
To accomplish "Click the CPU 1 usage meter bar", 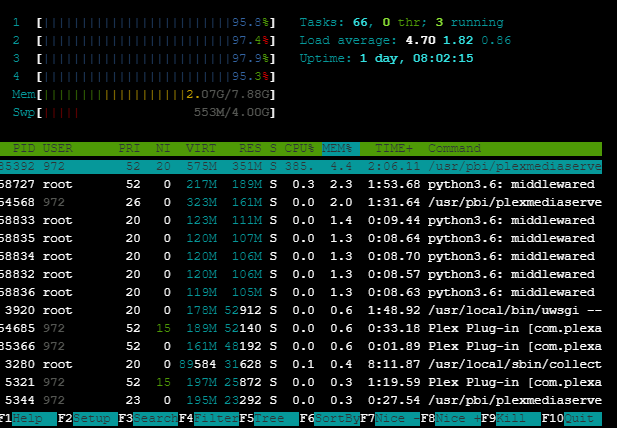I will tap(156, 22).
